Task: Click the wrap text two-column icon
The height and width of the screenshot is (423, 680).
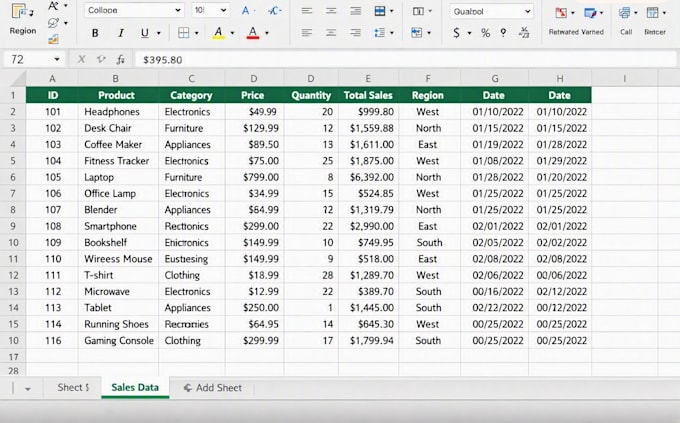Action: coord(418,11)
